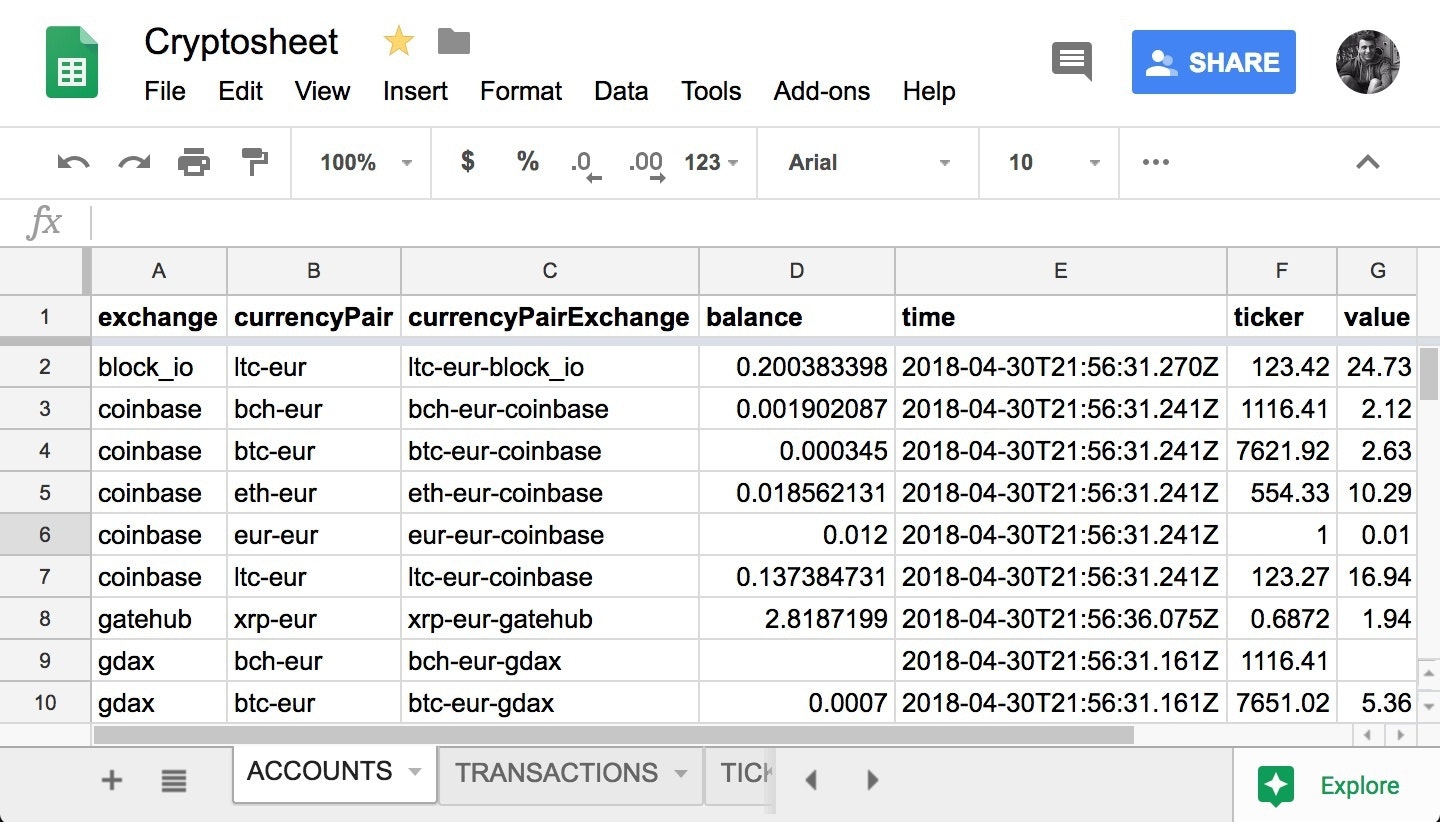The image size is (1440, 822).
Task: Open the zoom level 100% dropdown
Action: 361,162
